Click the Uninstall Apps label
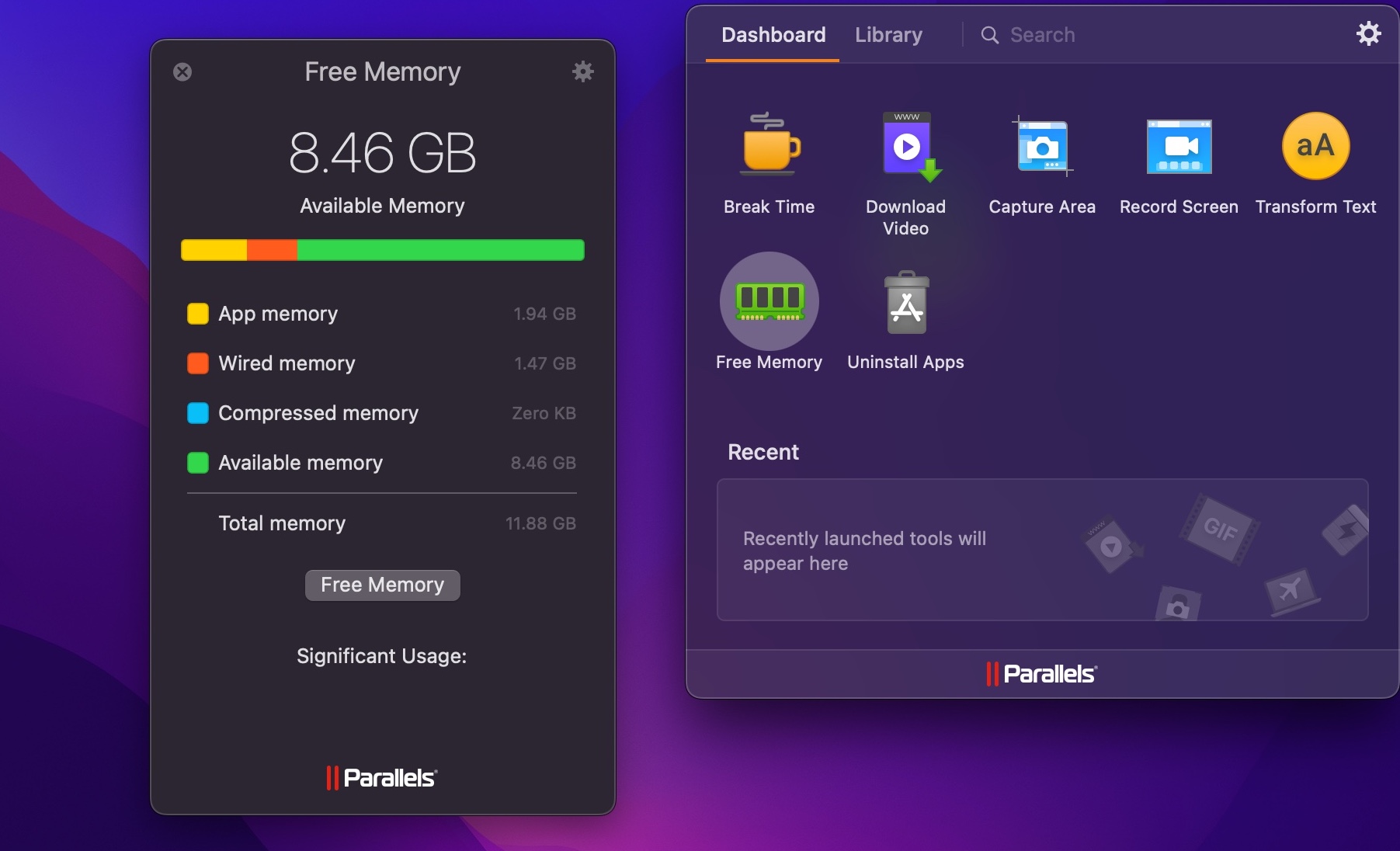This screenshot has width=1400, height=851. coord(906,362)
